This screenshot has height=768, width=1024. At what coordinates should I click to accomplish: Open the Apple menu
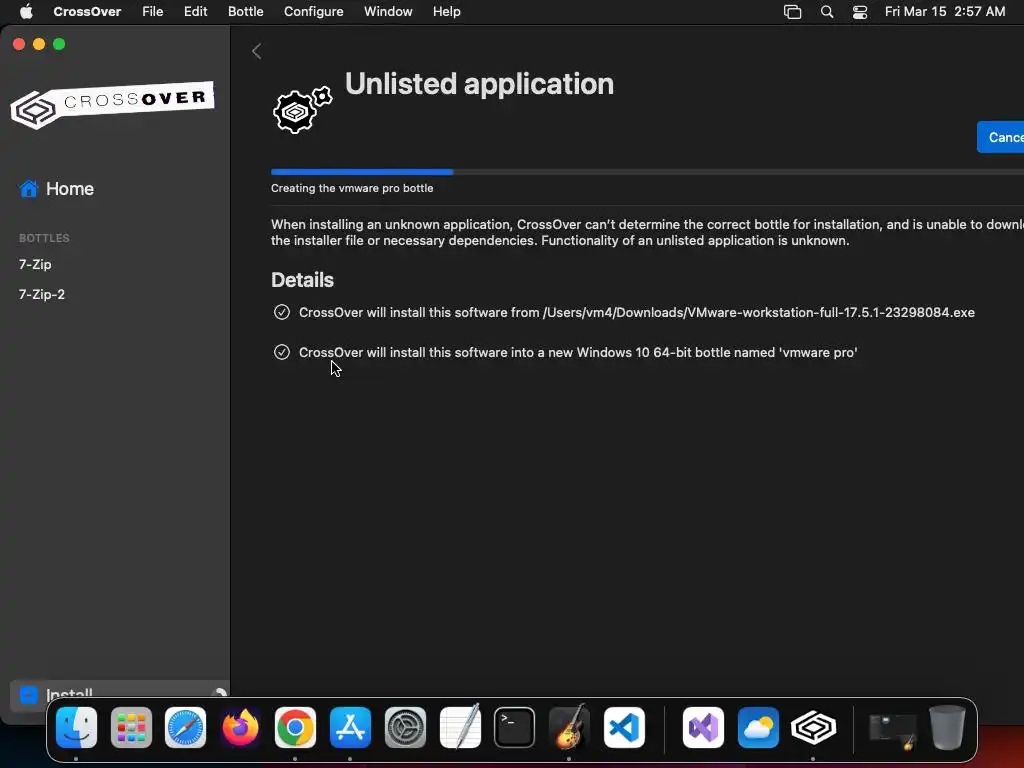point(26,11)
